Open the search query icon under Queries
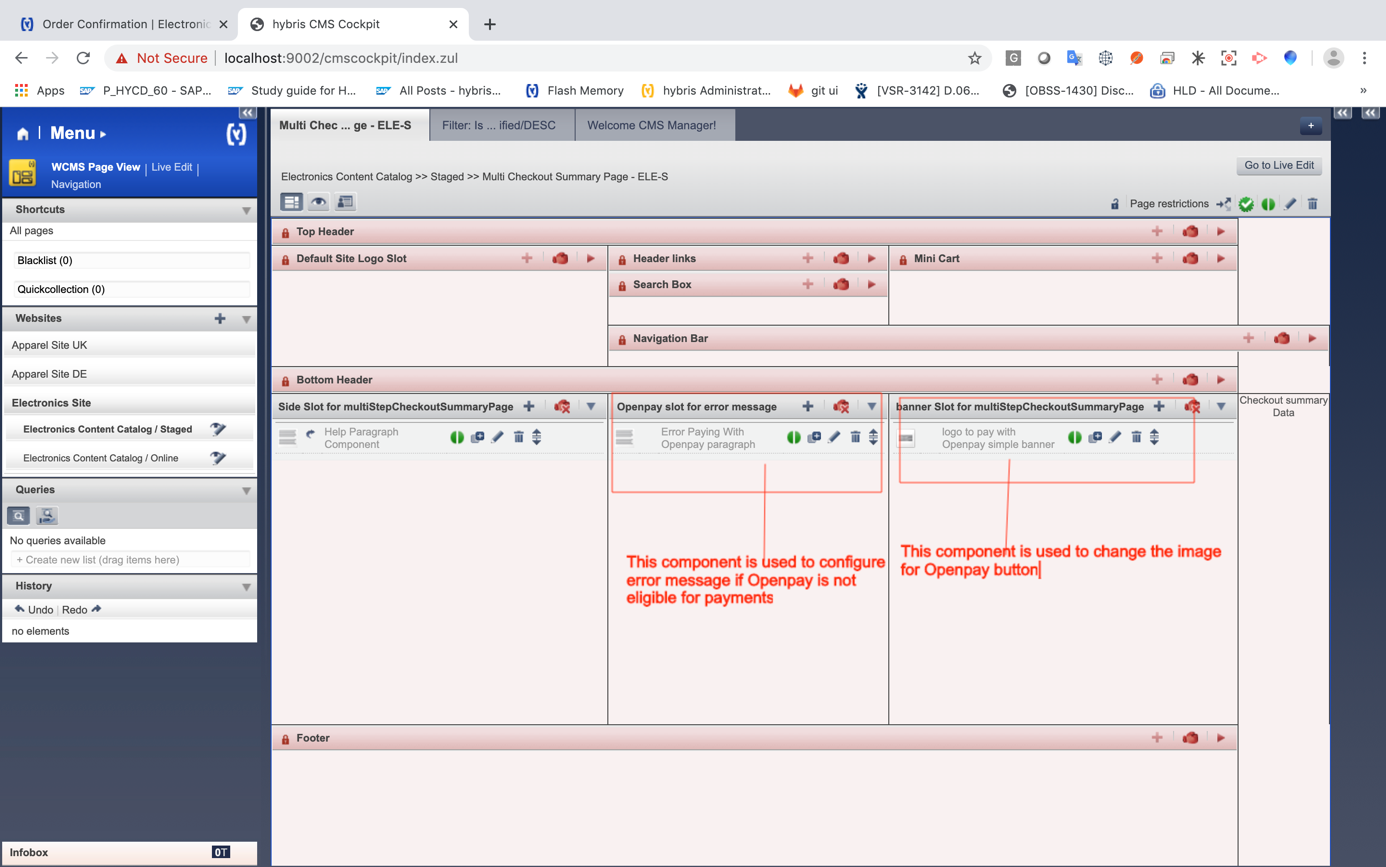1386x867 pixels. click(x=18, y=516)
